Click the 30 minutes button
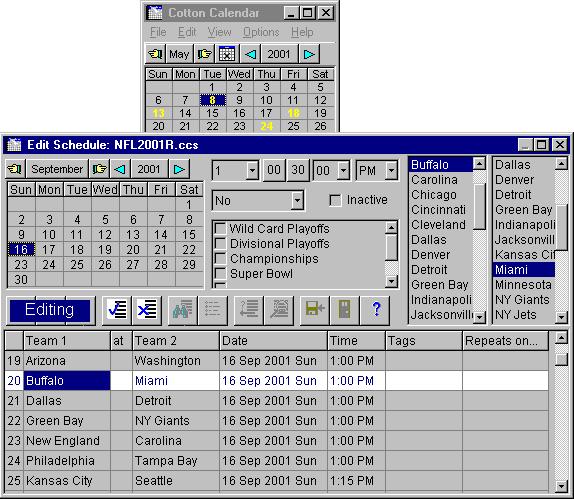Viewport: 574px width, 499px height. tap(298, 170)
